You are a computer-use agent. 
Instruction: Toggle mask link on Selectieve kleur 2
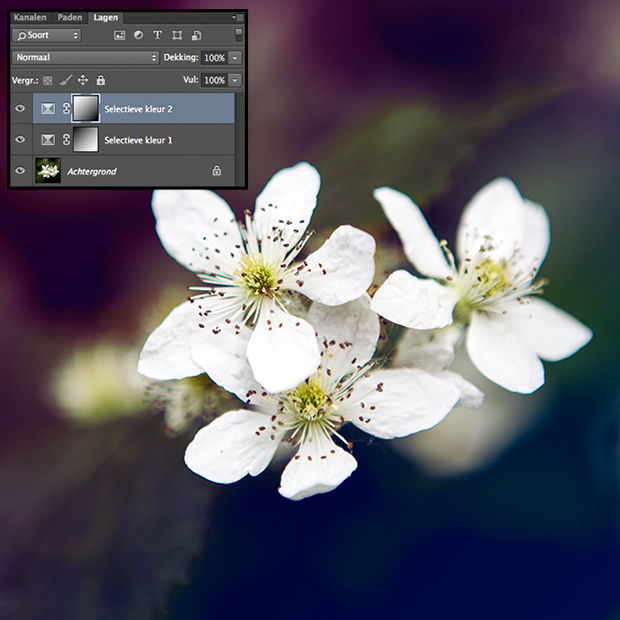[66, 108]
